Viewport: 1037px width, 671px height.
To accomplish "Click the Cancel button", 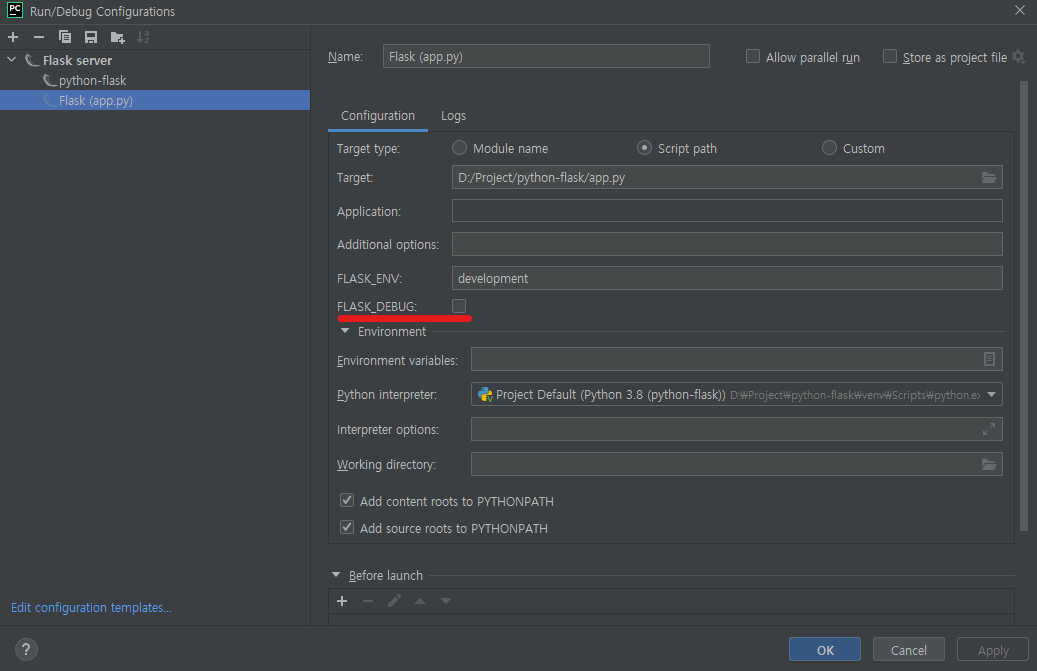I will coord(909,650).
